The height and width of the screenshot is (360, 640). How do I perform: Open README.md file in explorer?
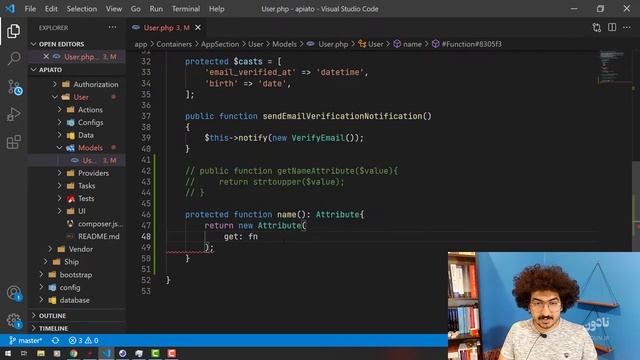[77, 236]
